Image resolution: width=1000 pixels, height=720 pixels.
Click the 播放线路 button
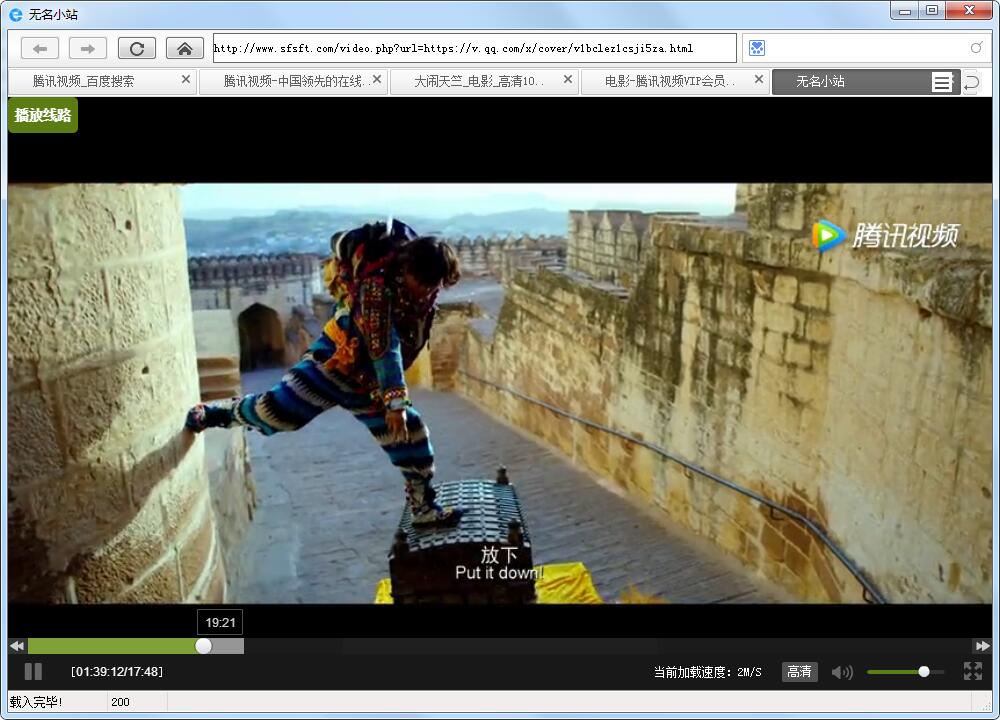pyautogui.click(x=43, y=115)
